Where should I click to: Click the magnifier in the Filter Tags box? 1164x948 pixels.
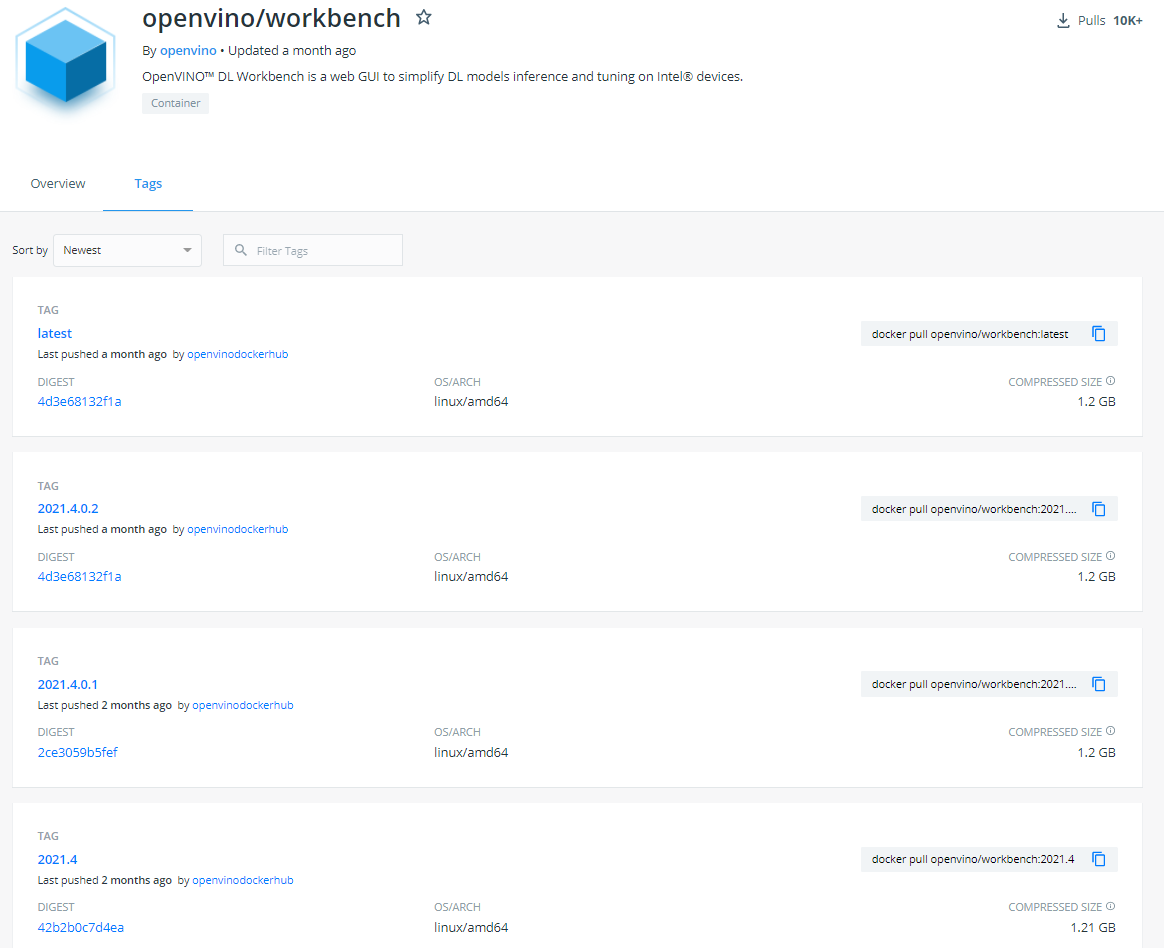[239, 250]
